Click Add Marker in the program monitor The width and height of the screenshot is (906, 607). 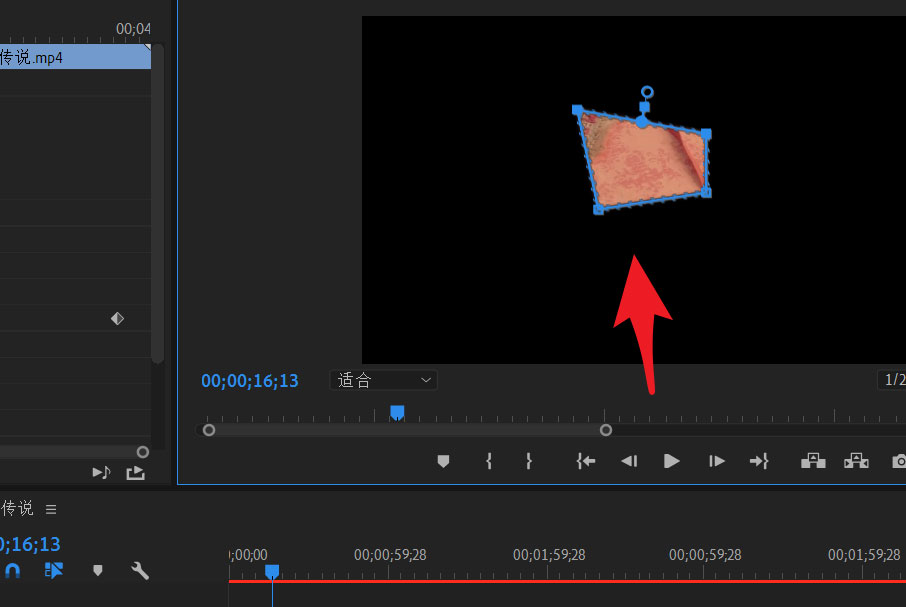tap(444, 461)
